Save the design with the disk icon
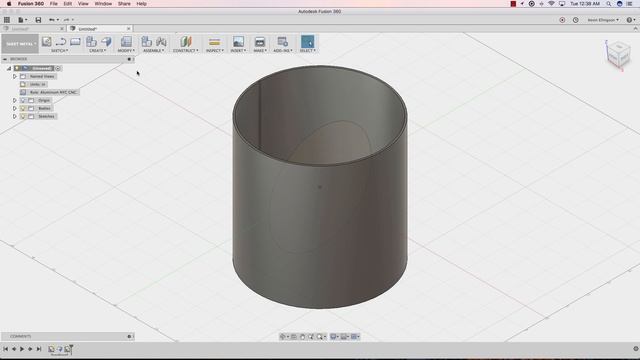Screen dimensions: 640x360 pyautogui.click(x=38, y=20)
